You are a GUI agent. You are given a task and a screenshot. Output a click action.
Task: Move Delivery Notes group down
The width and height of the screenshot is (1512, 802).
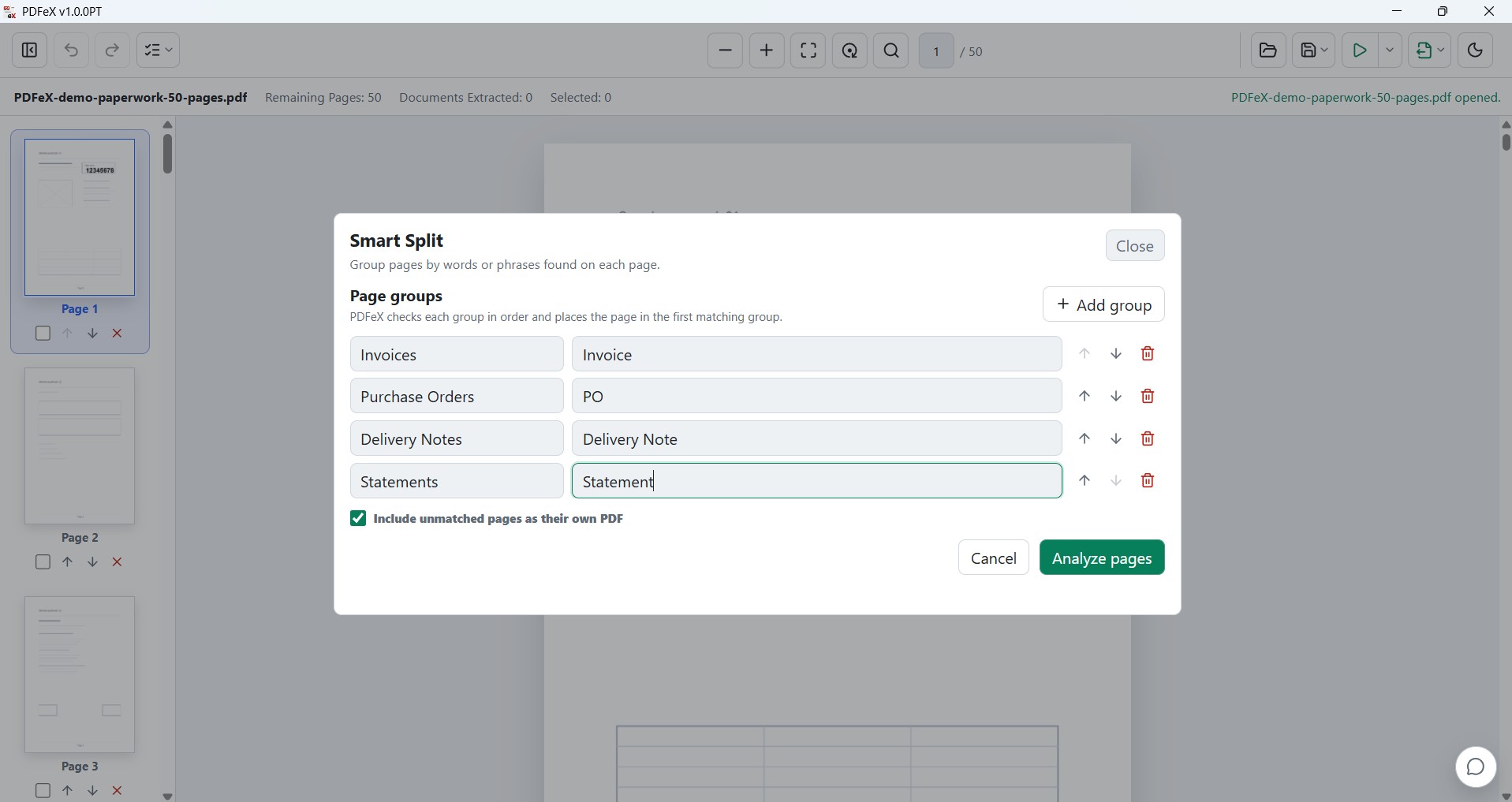pyautogui.click(x=1116, y=438)
